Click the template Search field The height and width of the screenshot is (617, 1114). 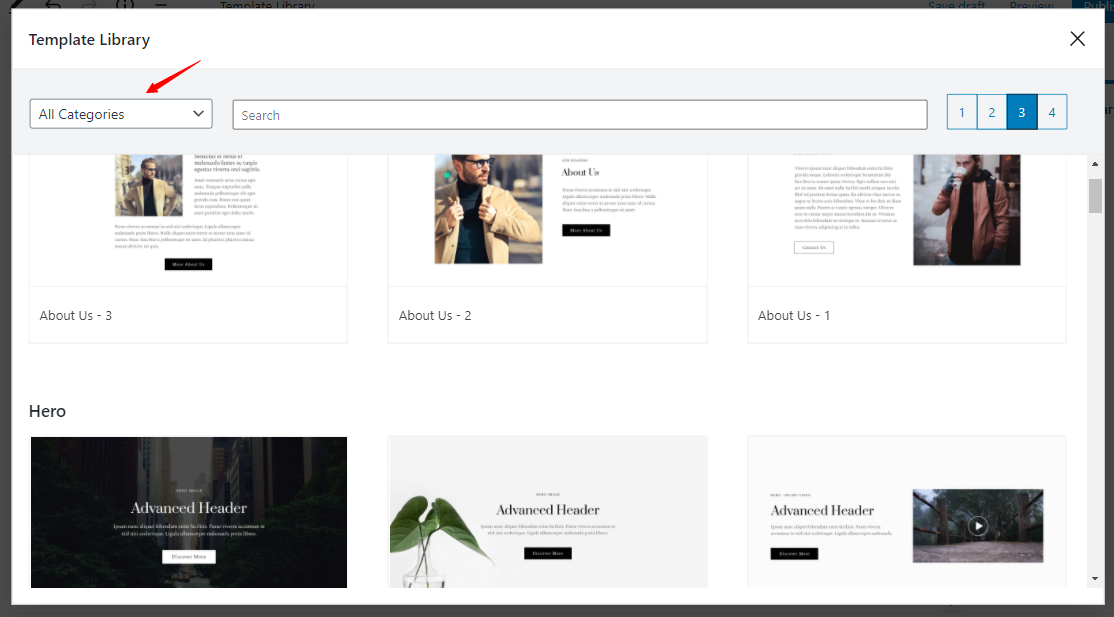point(580,114)
